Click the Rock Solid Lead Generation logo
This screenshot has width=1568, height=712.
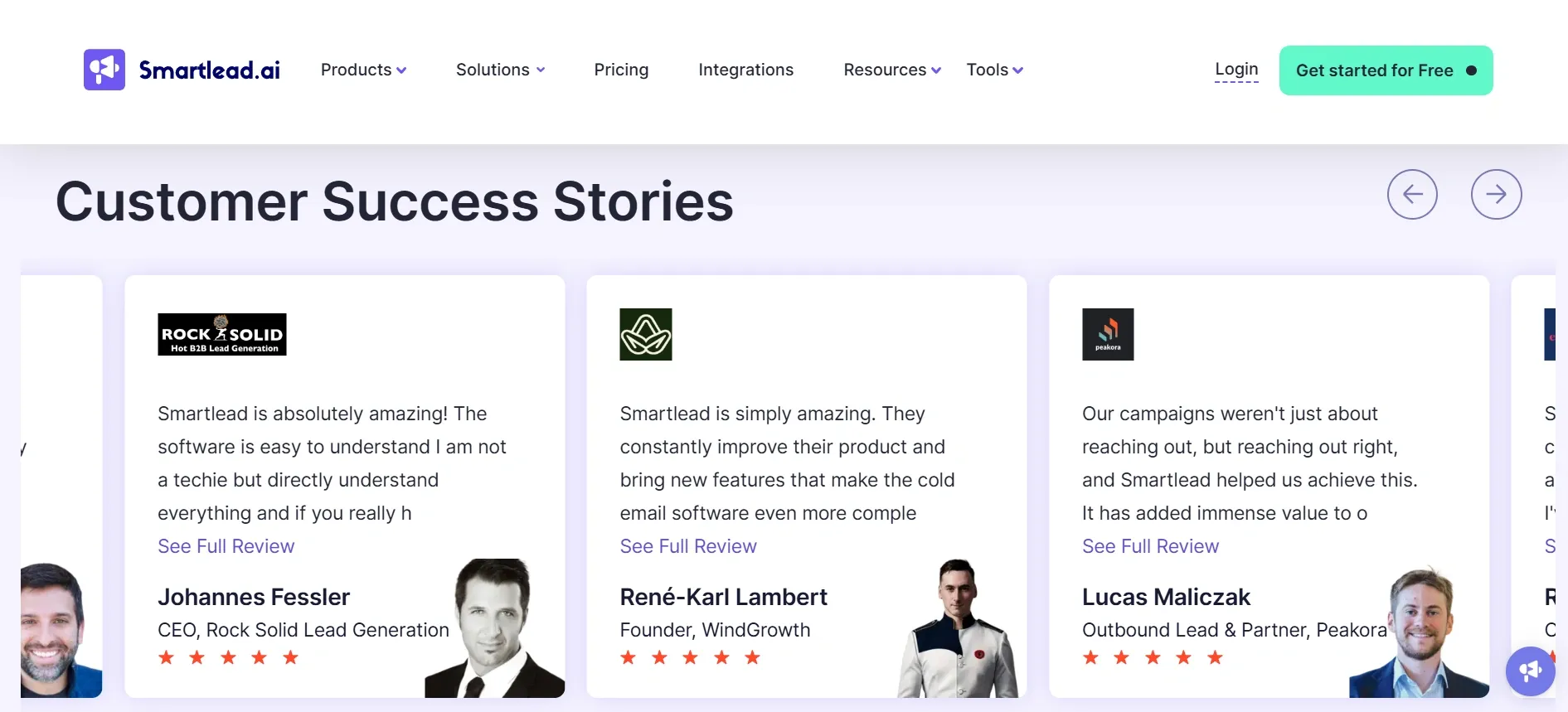[x=221, y=334]
